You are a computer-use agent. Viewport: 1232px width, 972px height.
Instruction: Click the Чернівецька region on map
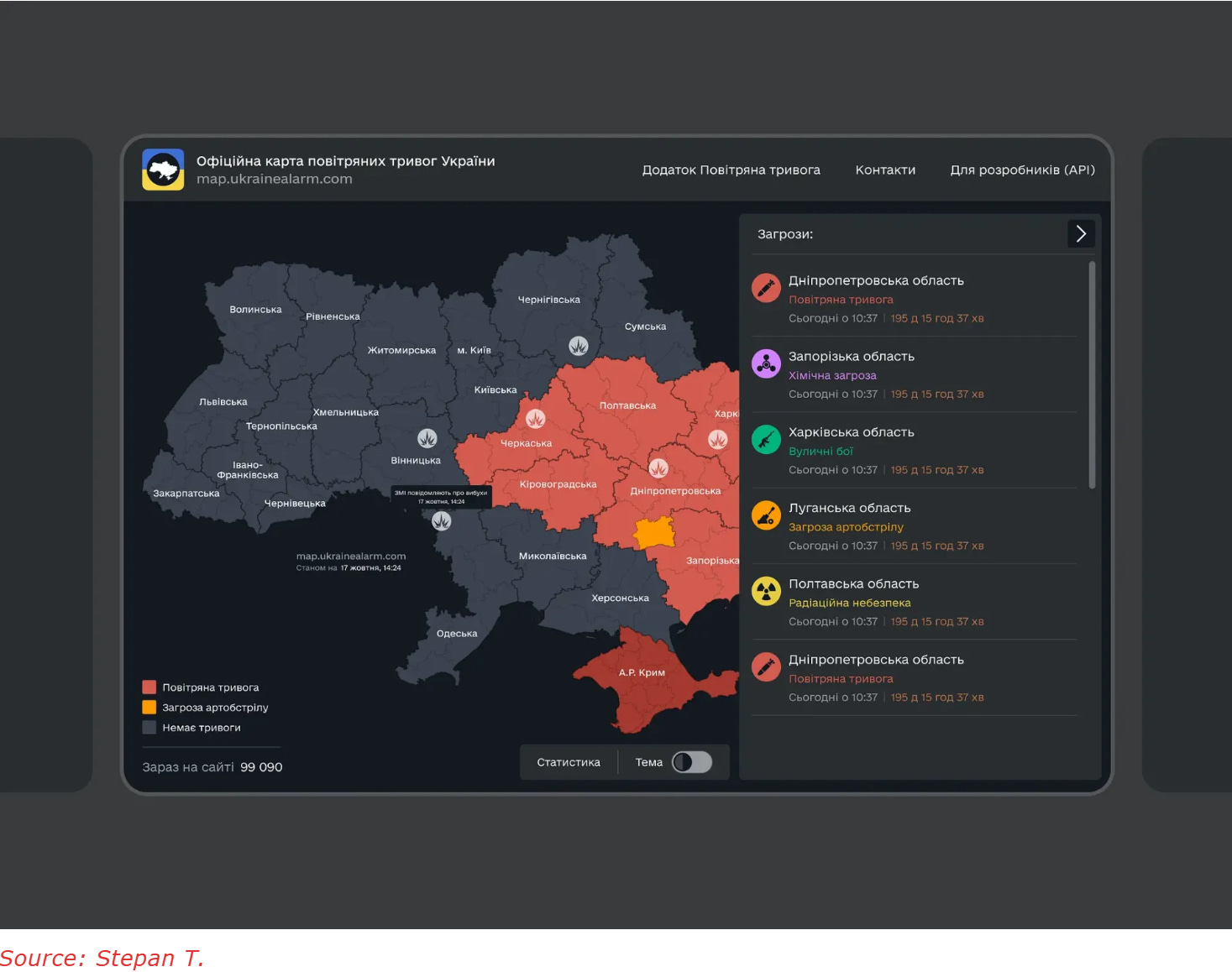[x=295, y=503]
